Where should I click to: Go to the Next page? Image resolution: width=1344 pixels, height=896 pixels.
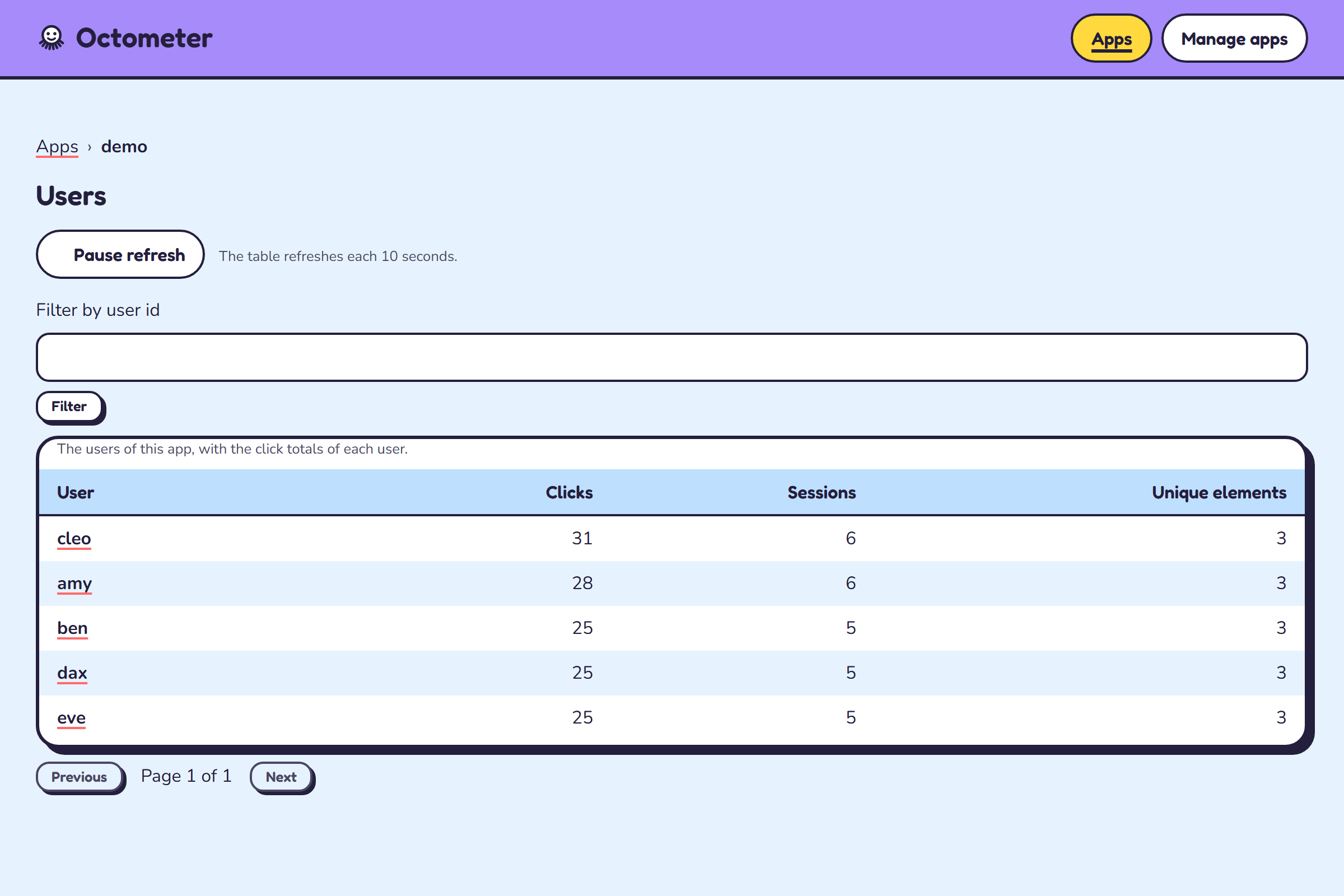(x=281, y=777)
